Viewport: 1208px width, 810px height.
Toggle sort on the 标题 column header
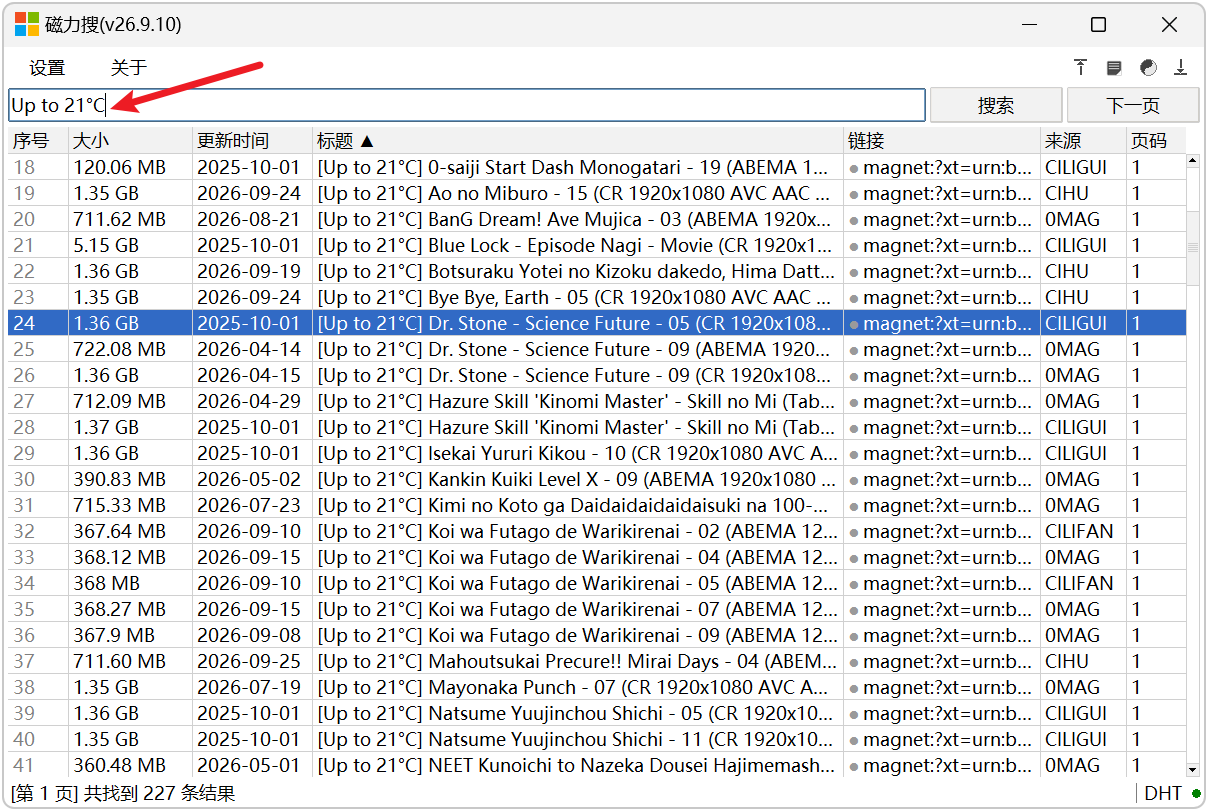(578, 141)
